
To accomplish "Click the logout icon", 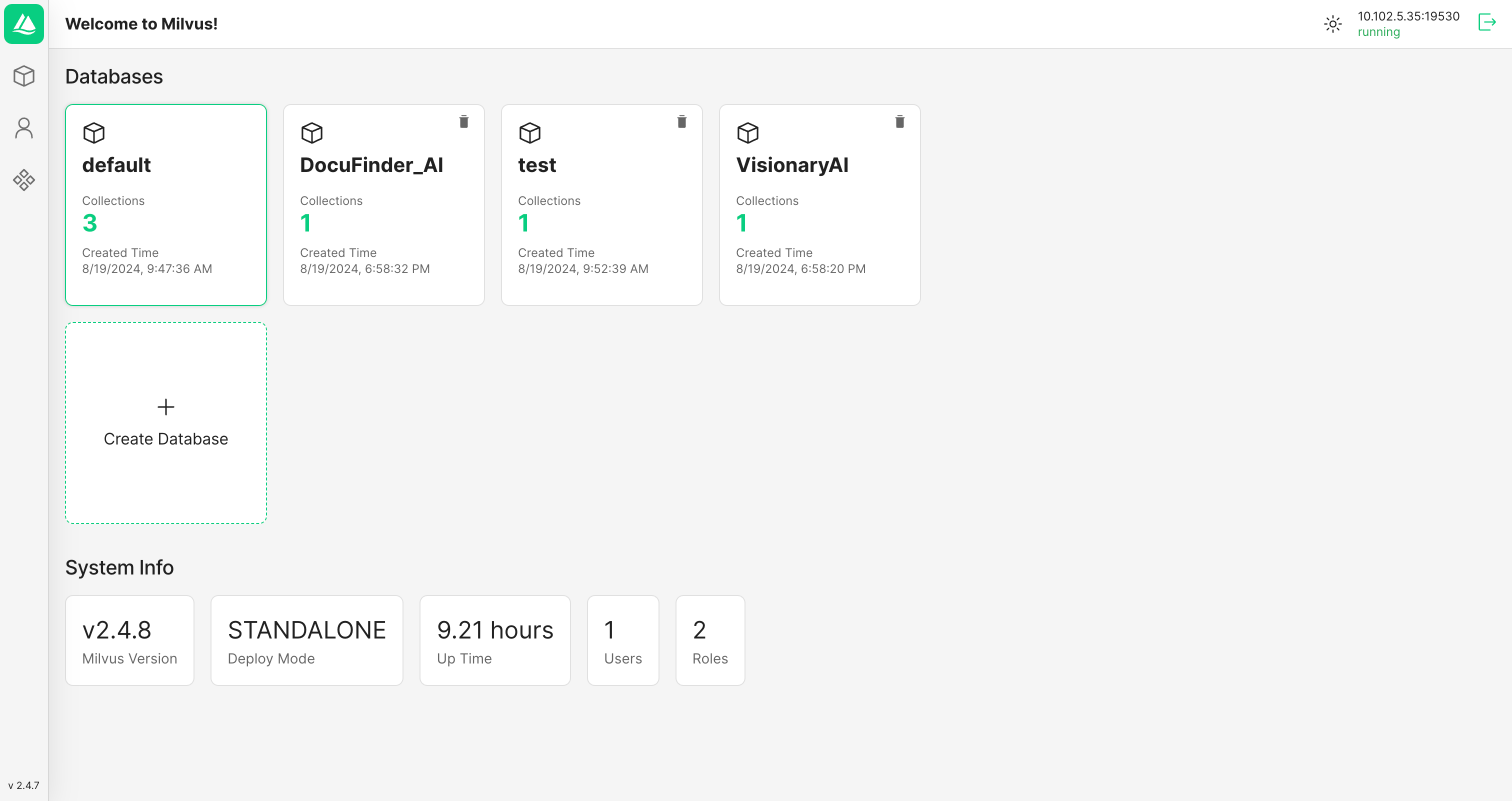I will pos(1486,23).
